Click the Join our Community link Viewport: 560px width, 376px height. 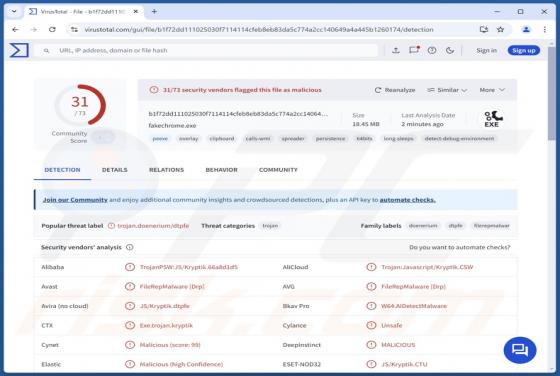75,200
